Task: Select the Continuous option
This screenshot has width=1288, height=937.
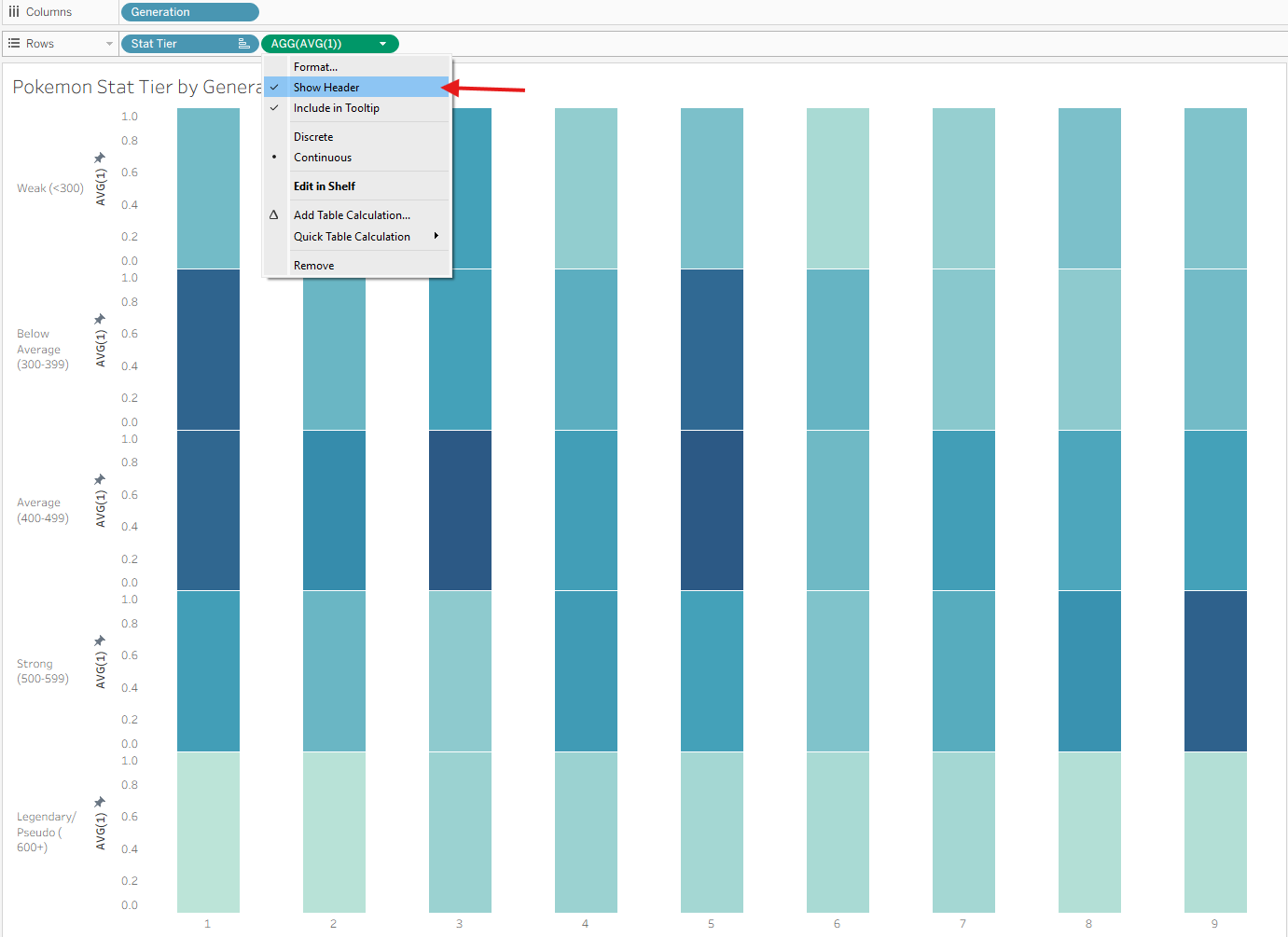Action: (x=357, y=158)
